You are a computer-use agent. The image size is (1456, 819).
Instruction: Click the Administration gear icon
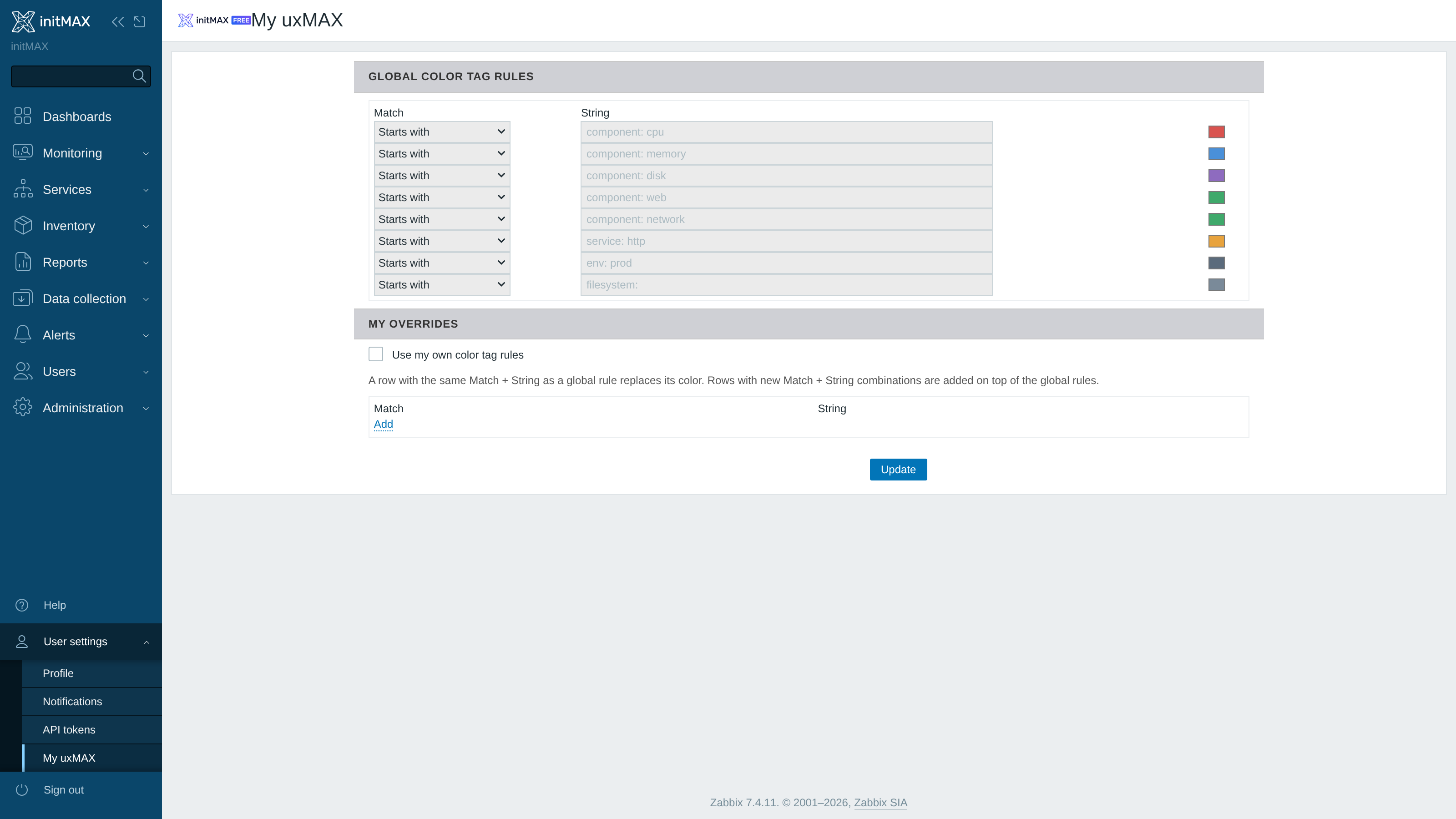23,407
